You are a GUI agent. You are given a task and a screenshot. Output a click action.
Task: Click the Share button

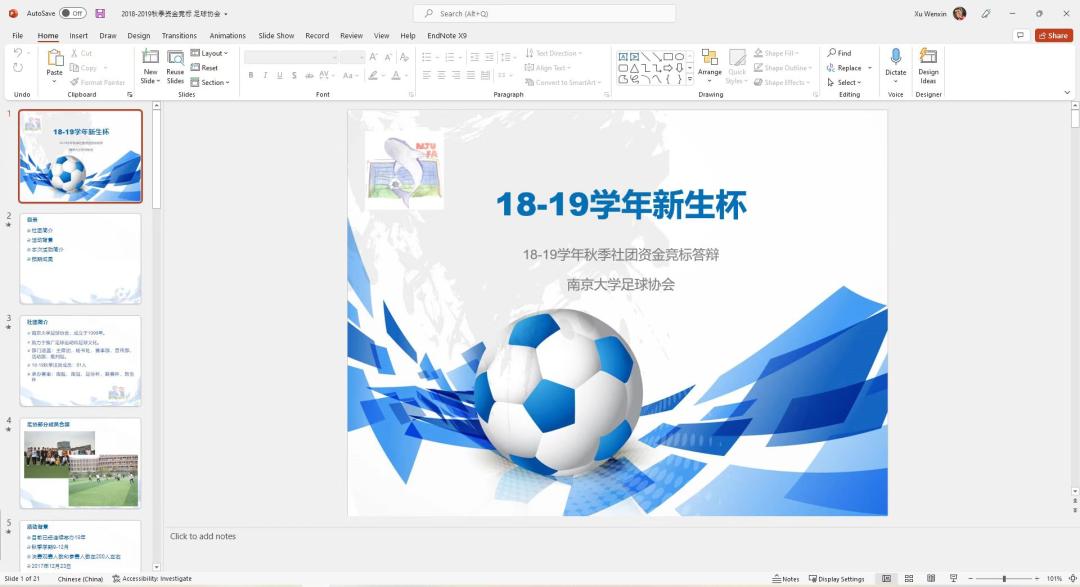(x=1054, y=35)
